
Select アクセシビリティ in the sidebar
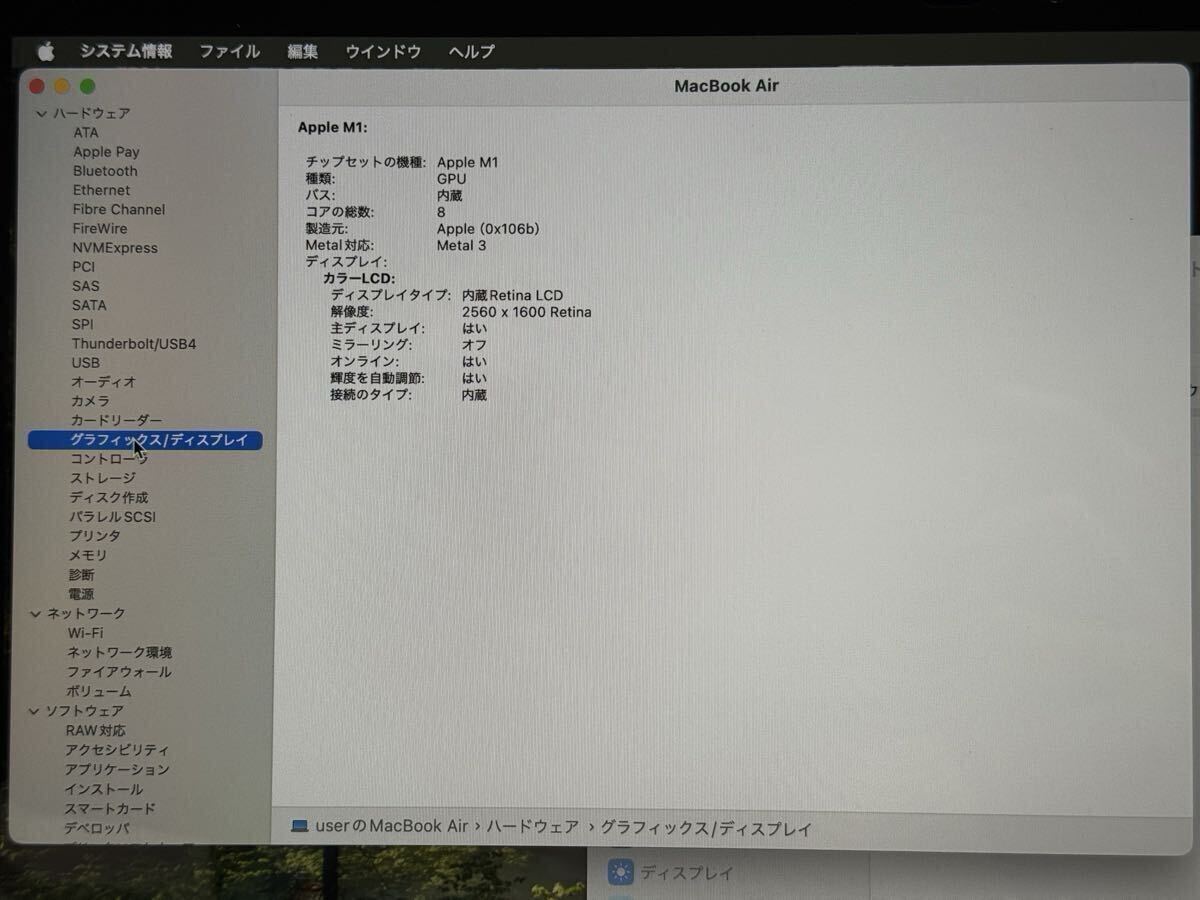(x=117, y=750)
